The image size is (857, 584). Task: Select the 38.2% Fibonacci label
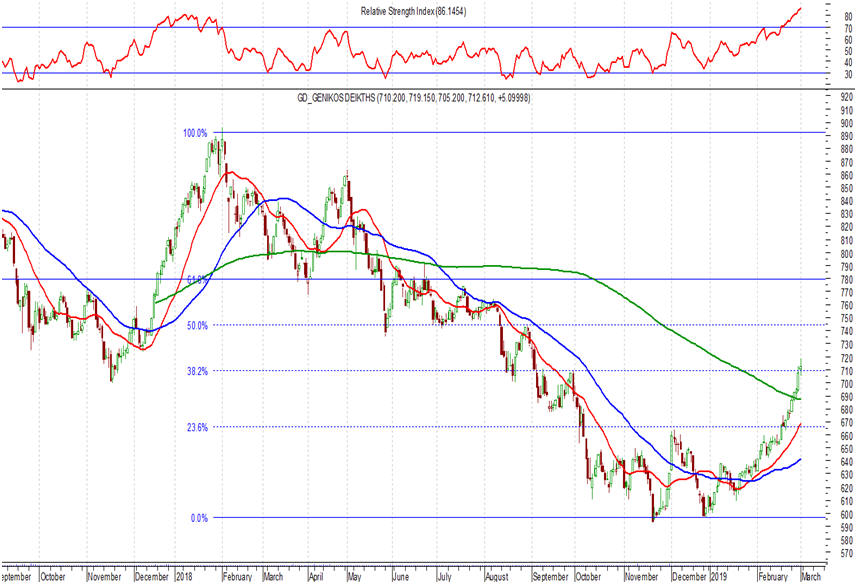(x=197, y=371)
